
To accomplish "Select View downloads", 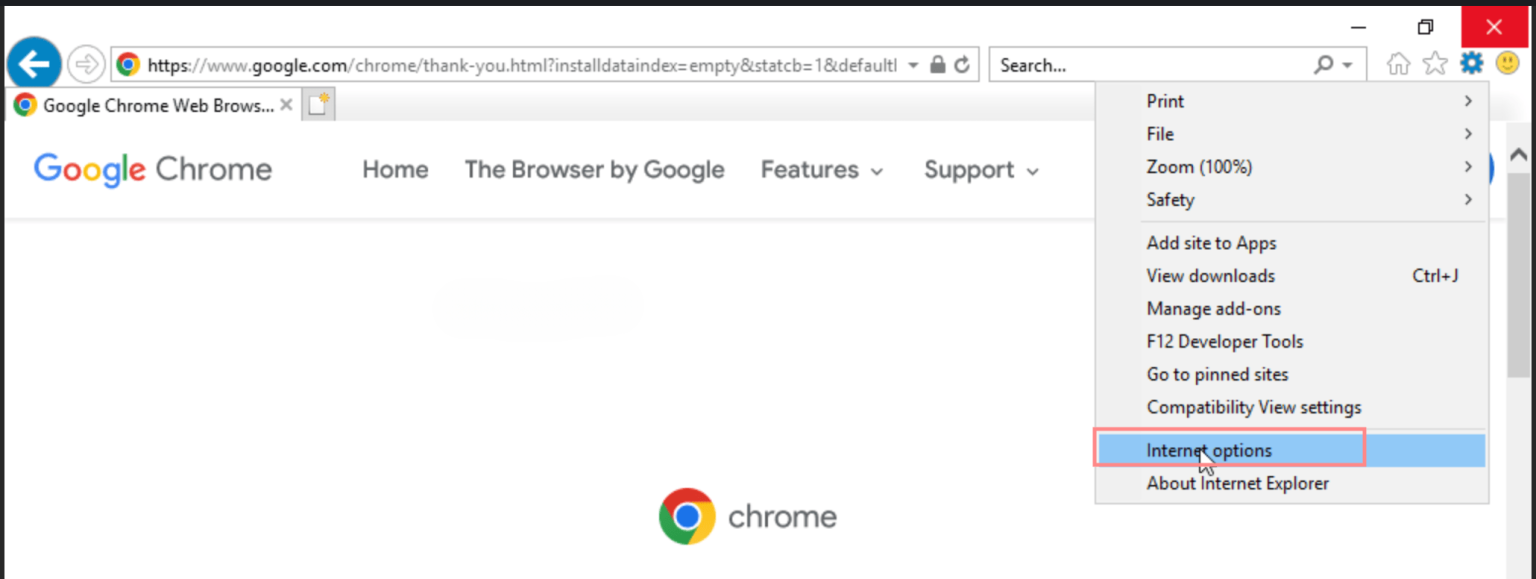I will point(1210,275).
